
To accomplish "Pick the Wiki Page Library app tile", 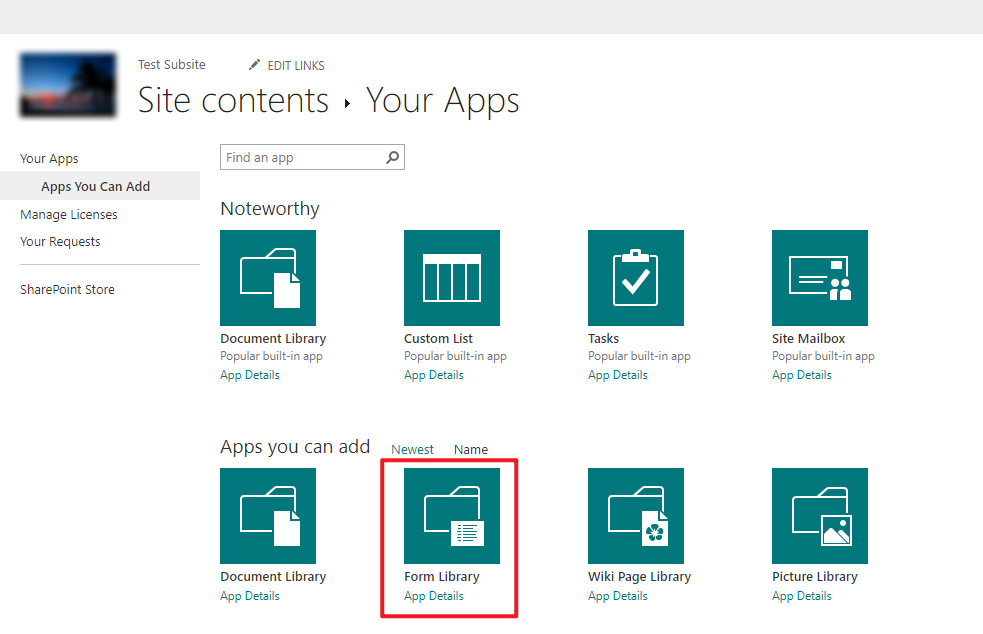I will [x=636, y=516].
